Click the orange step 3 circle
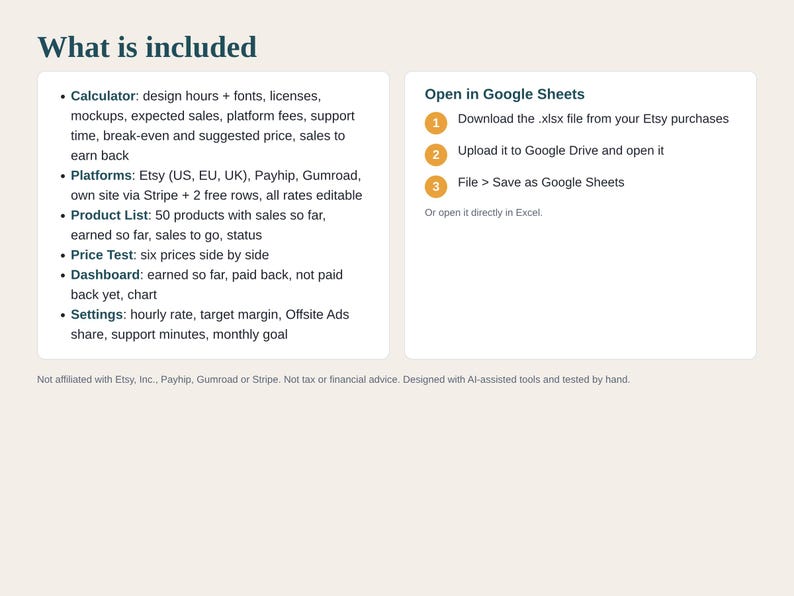This screenshot has height=596, width=794. tap(436, 187)
